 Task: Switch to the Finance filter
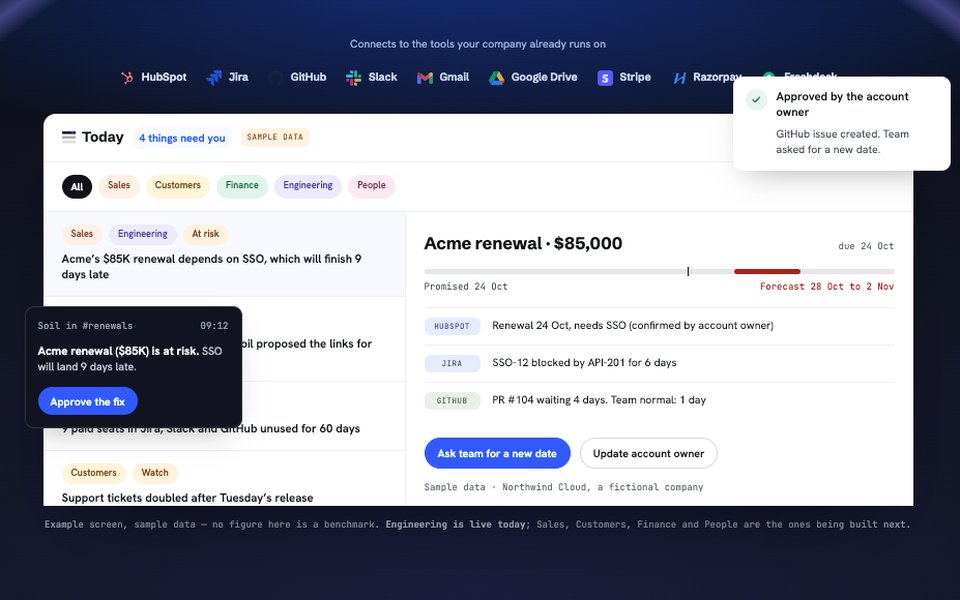[242, 186]
